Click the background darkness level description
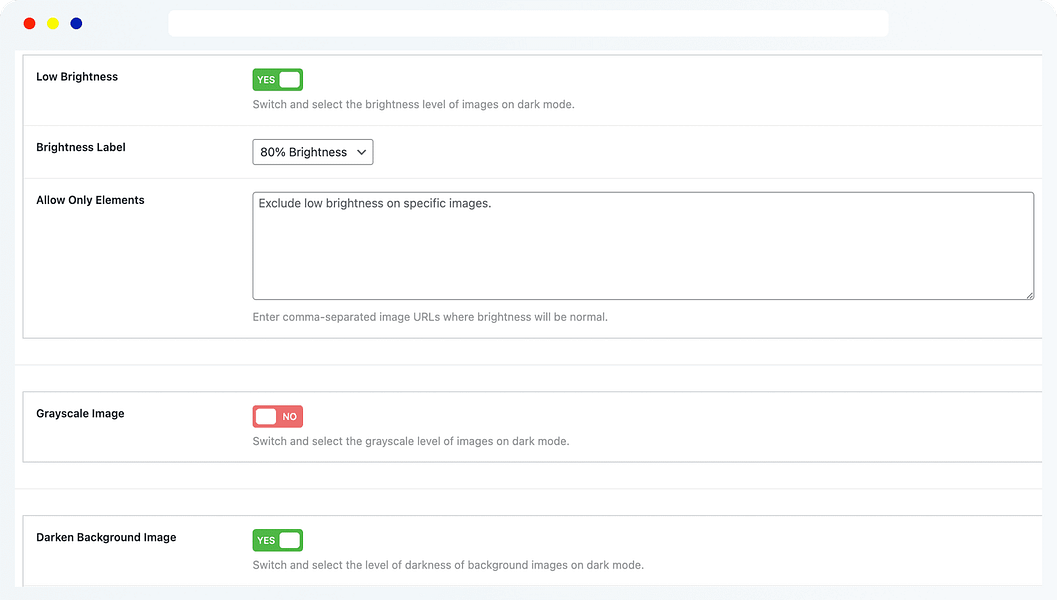Screen dimensions: 1057x600 448,565
